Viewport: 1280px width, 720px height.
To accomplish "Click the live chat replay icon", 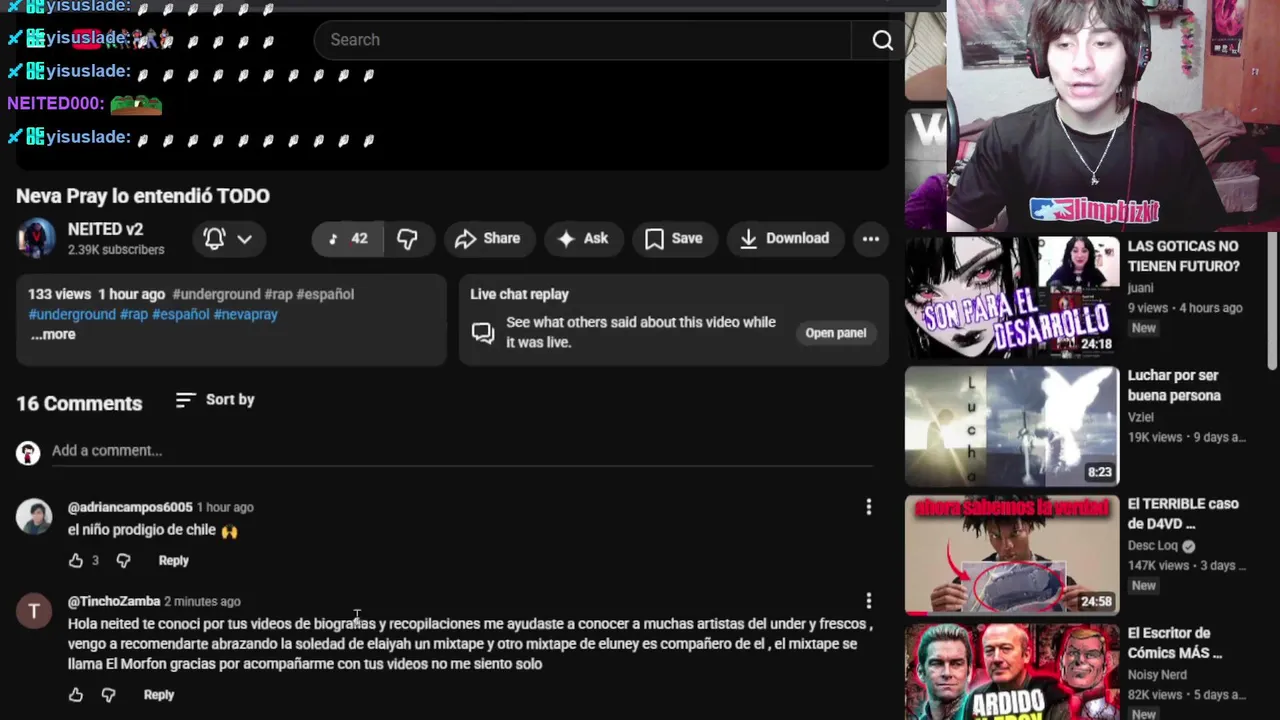I will [x=483, y=333].
